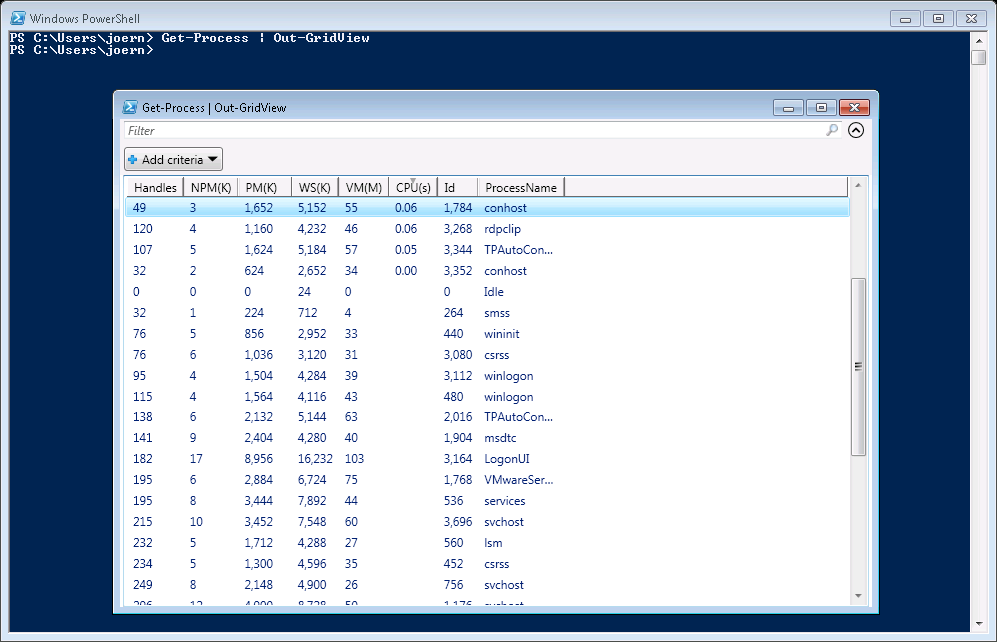Collapse the filter panel with chevron button
The image size is (997, 642).
(x=856, y=130)
